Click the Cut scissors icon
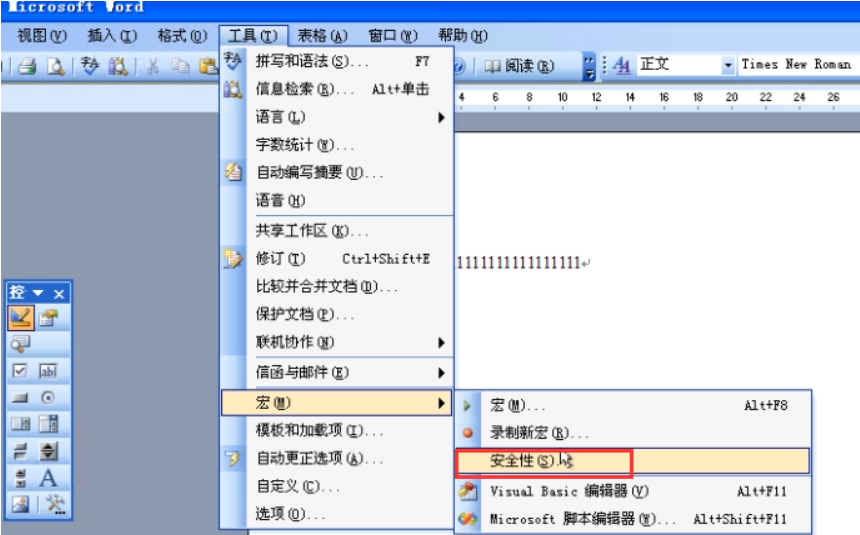The image size is (860, 535). [153, 66]
